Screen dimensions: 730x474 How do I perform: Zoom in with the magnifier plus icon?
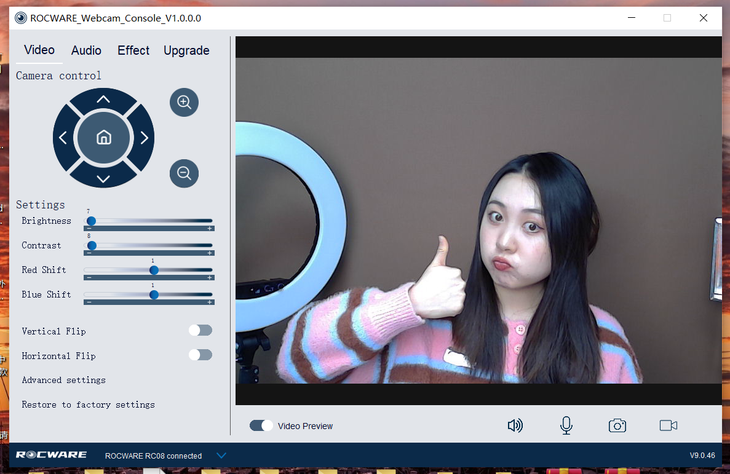pyautogui.click(x=184, y=102)
